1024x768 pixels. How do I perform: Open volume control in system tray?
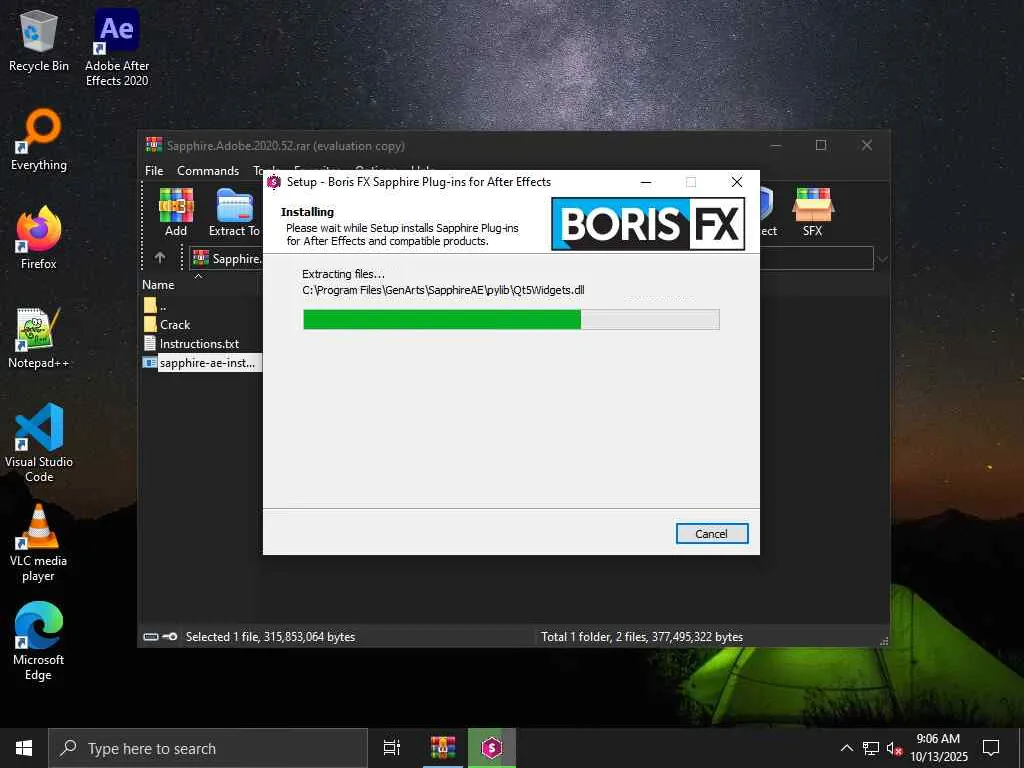(x=894, y=748)
